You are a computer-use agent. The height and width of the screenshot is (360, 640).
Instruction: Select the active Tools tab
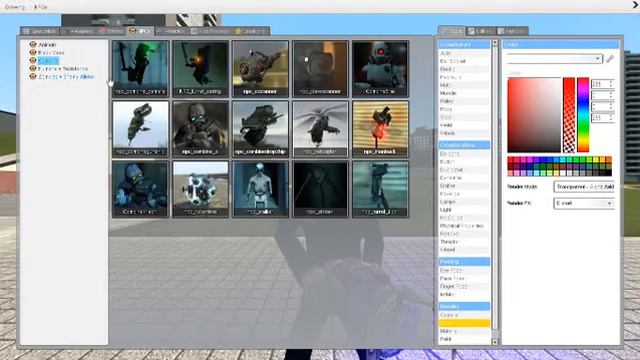coord(452,31)
